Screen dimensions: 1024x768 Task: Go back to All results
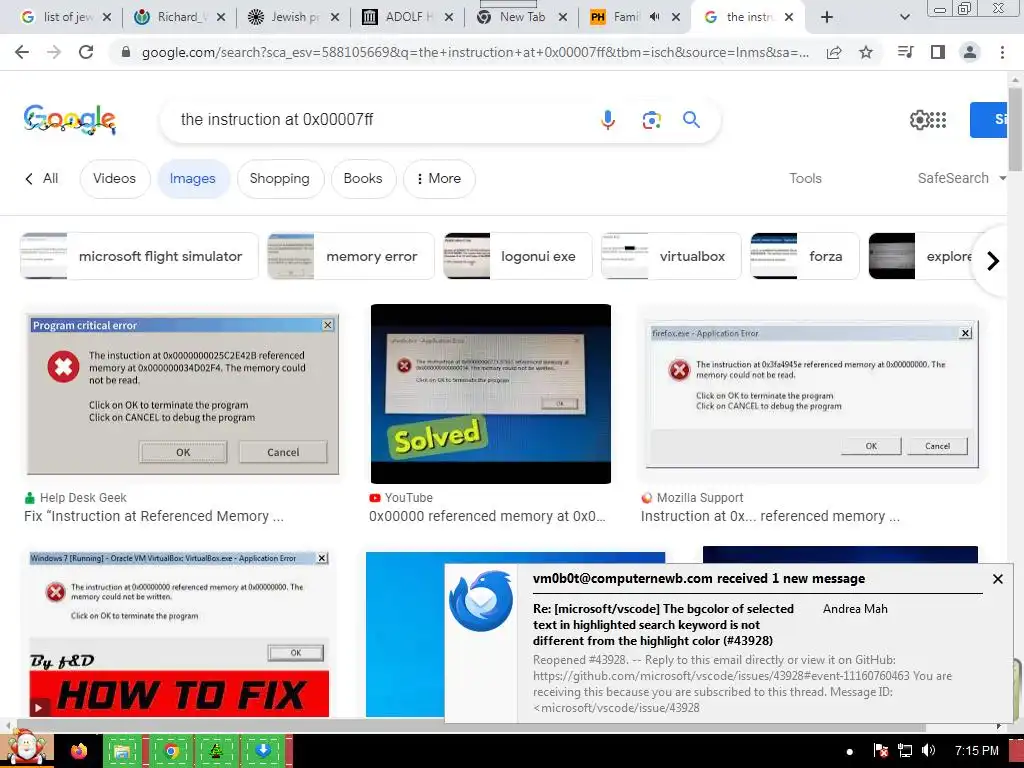click(42, 178)
